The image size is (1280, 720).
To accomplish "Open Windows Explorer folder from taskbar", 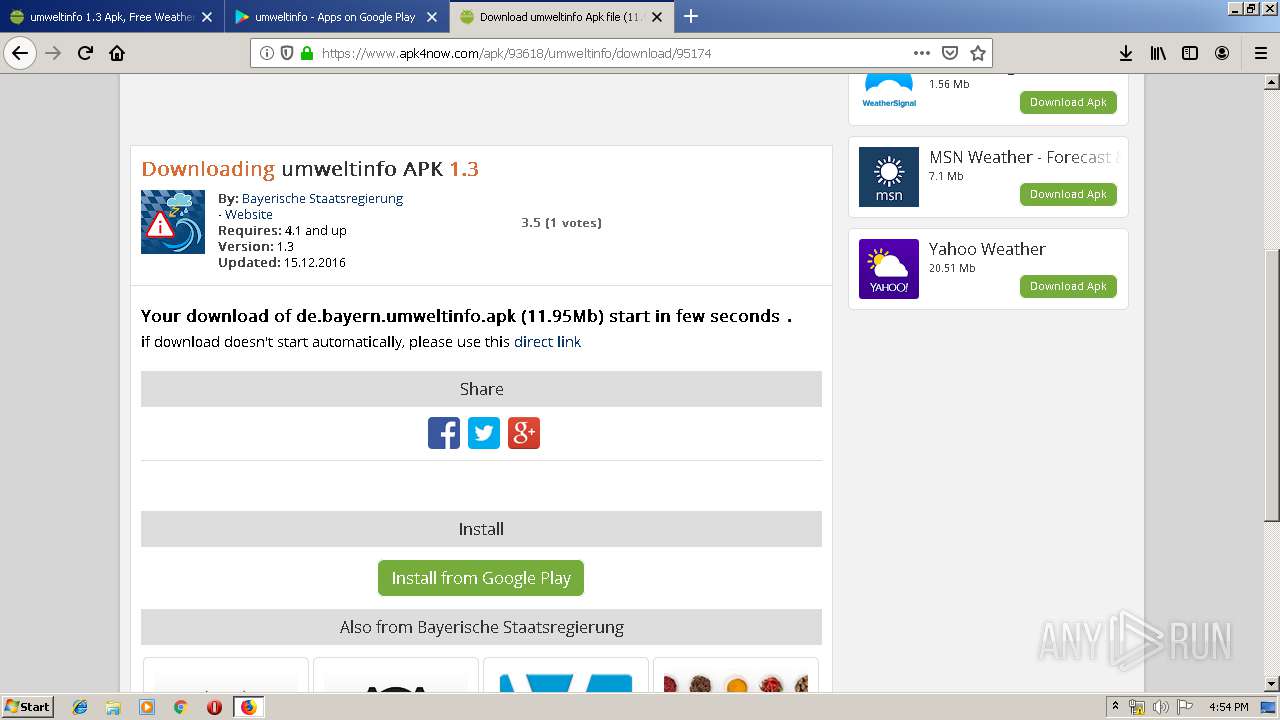I will (x=113, y=707).
